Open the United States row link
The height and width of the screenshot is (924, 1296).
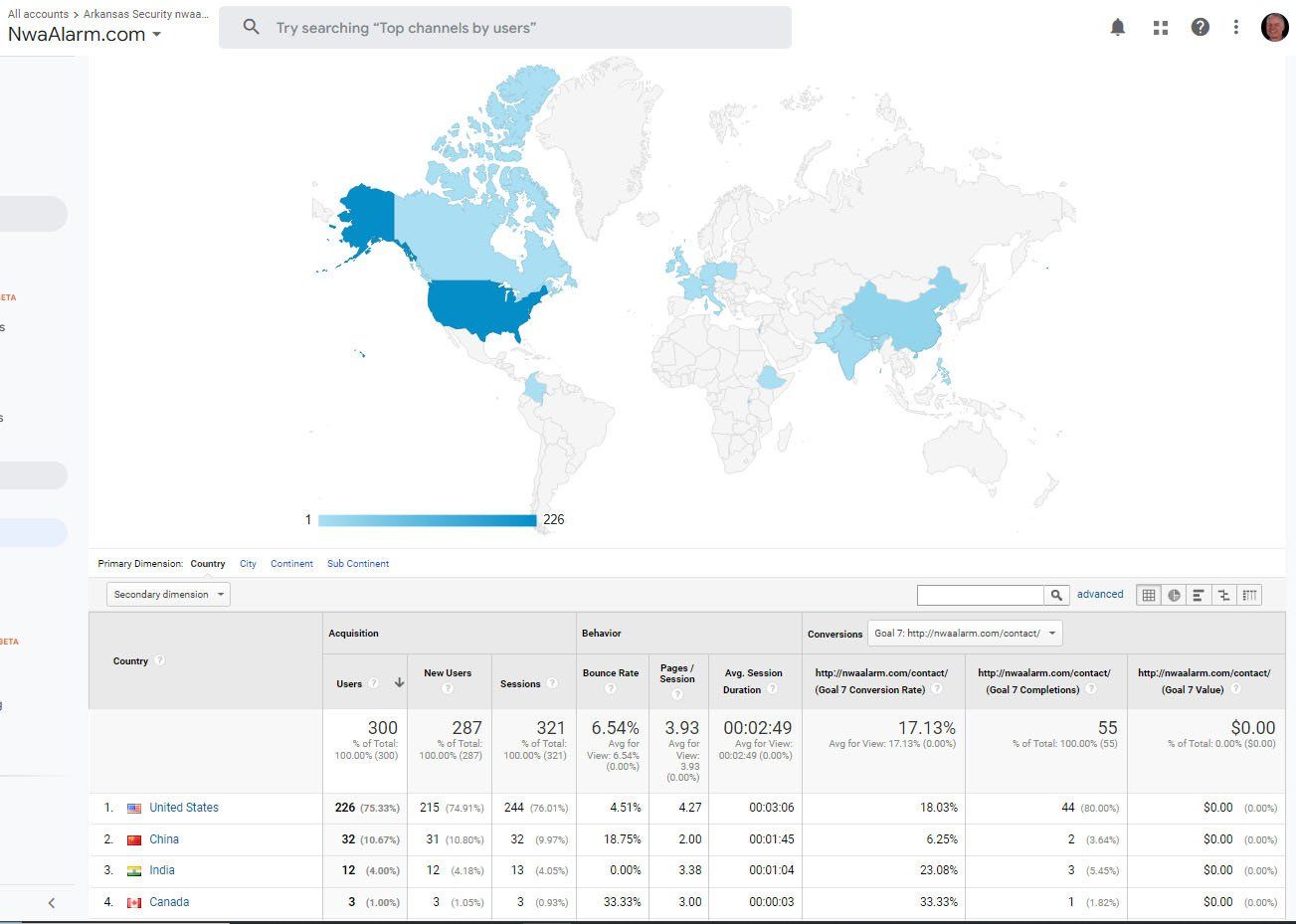pyautogui.click(x=184, y=808)
